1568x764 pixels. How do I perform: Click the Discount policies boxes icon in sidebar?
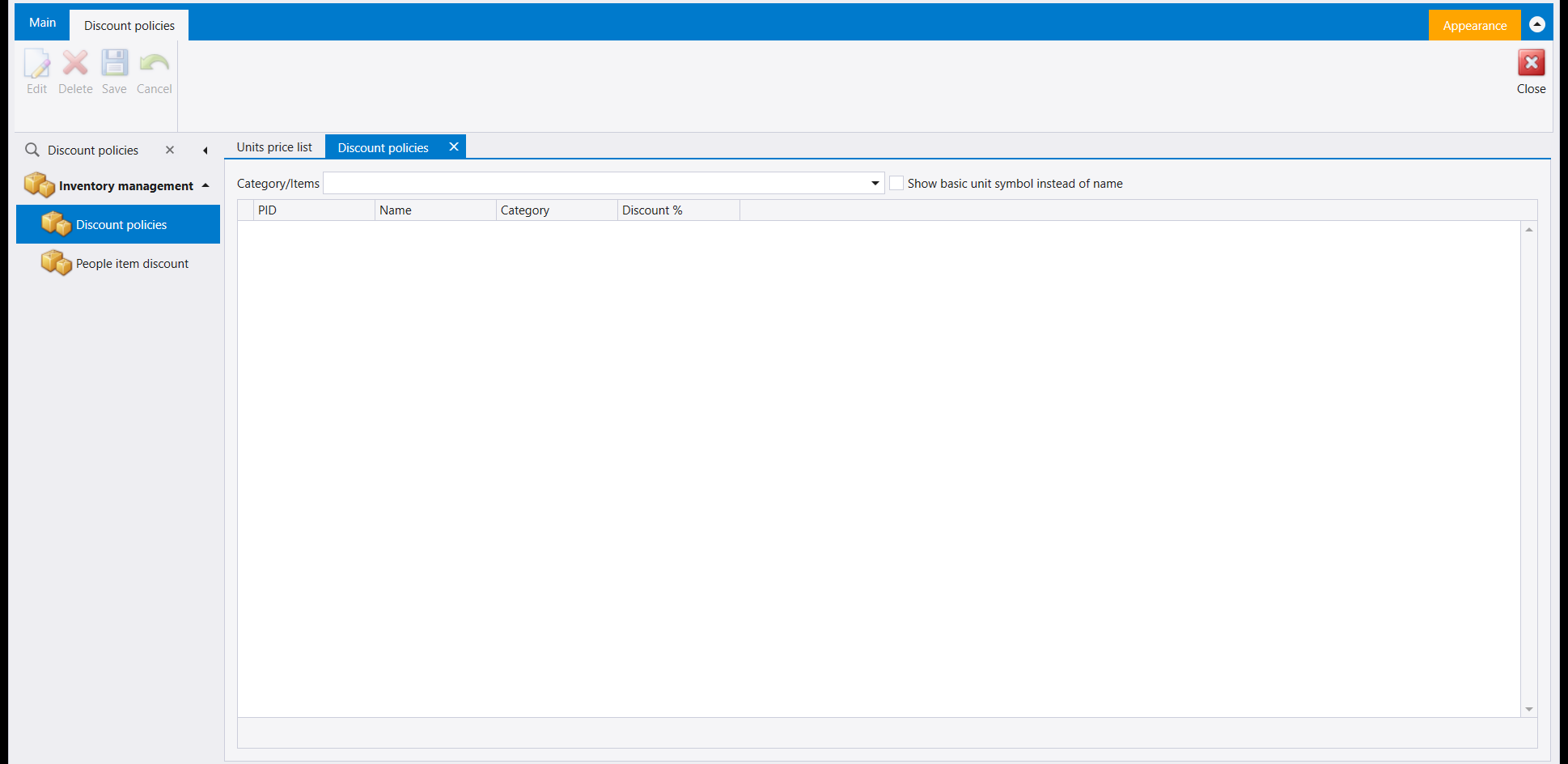click(56, 224)
